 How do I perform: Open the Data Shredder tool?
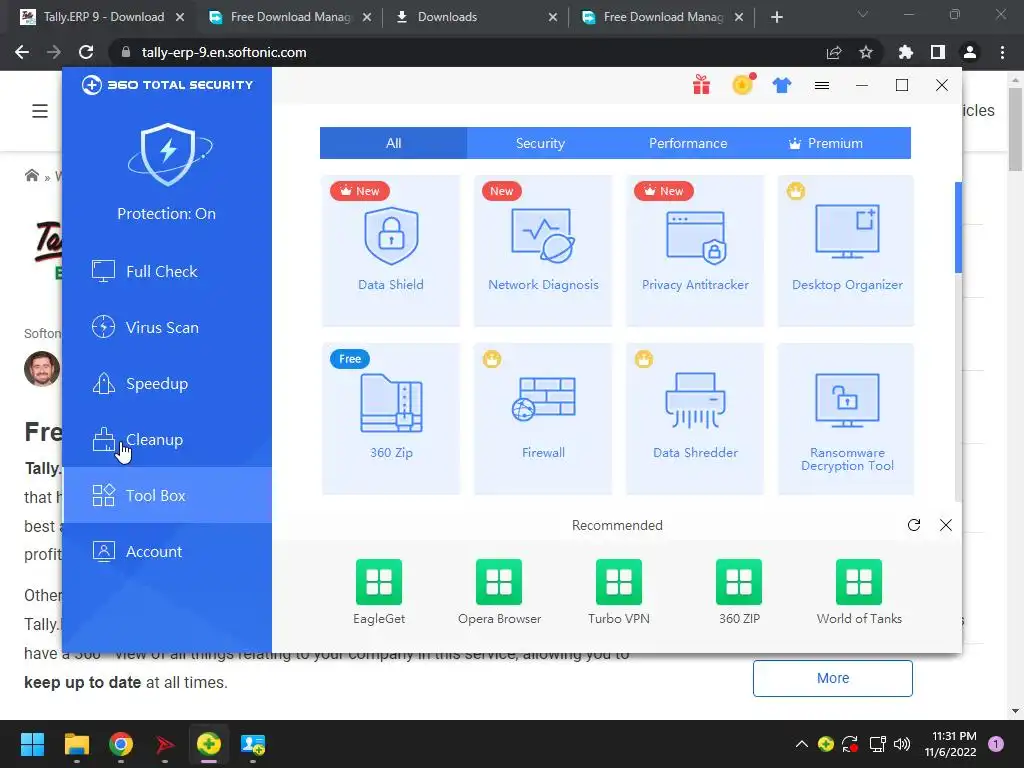695,419
